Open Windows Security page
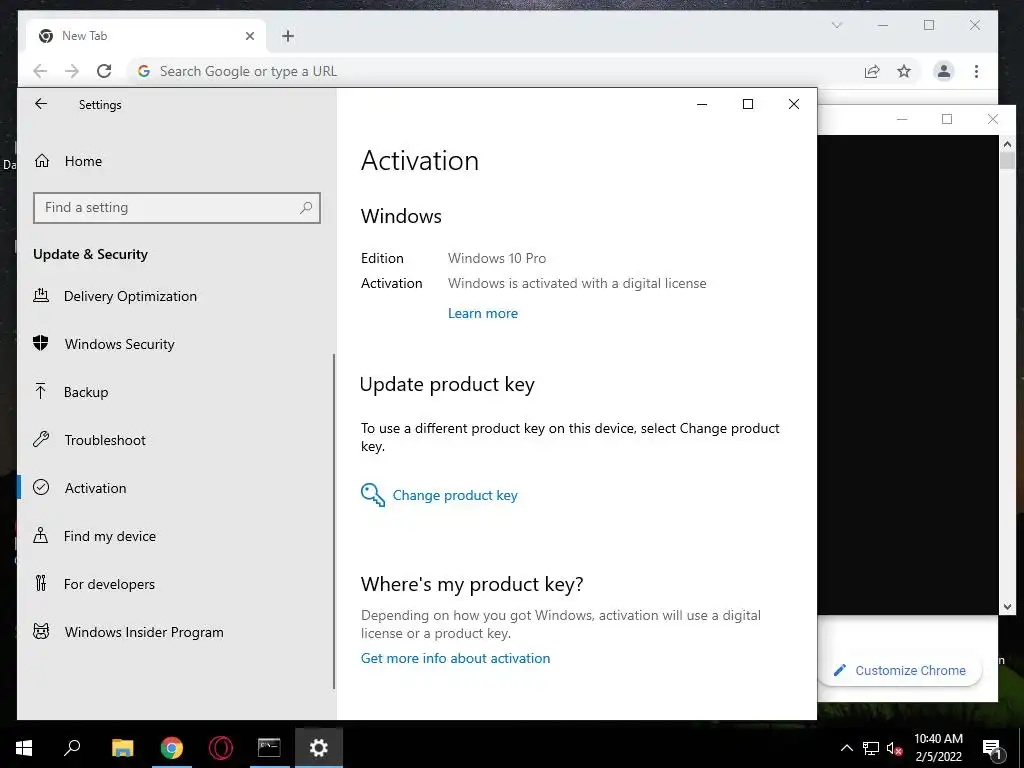This screenshot has width=1024, height=768. pos(120,344)
